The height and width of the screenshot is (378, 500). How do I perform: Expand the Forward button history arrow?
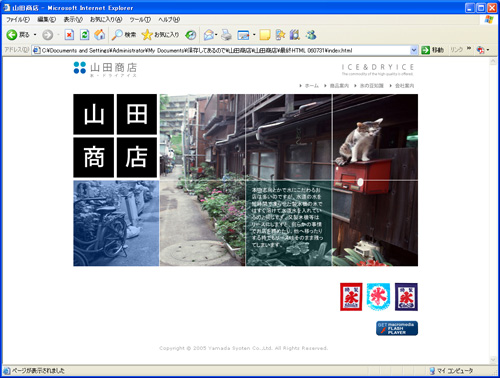[x=58, y=35]
